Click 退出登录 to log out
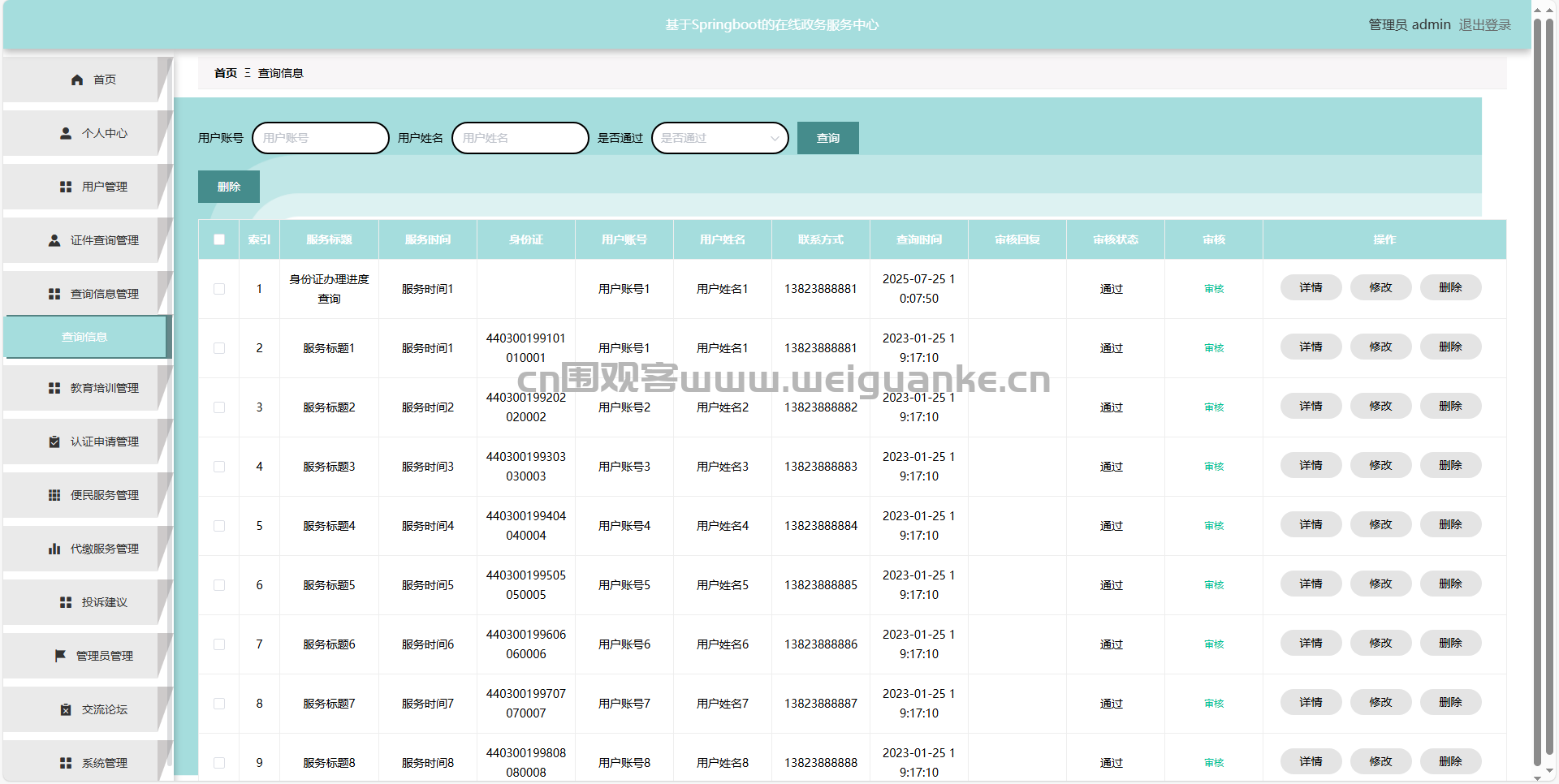1559x784 pixels. coord(1484,25)
